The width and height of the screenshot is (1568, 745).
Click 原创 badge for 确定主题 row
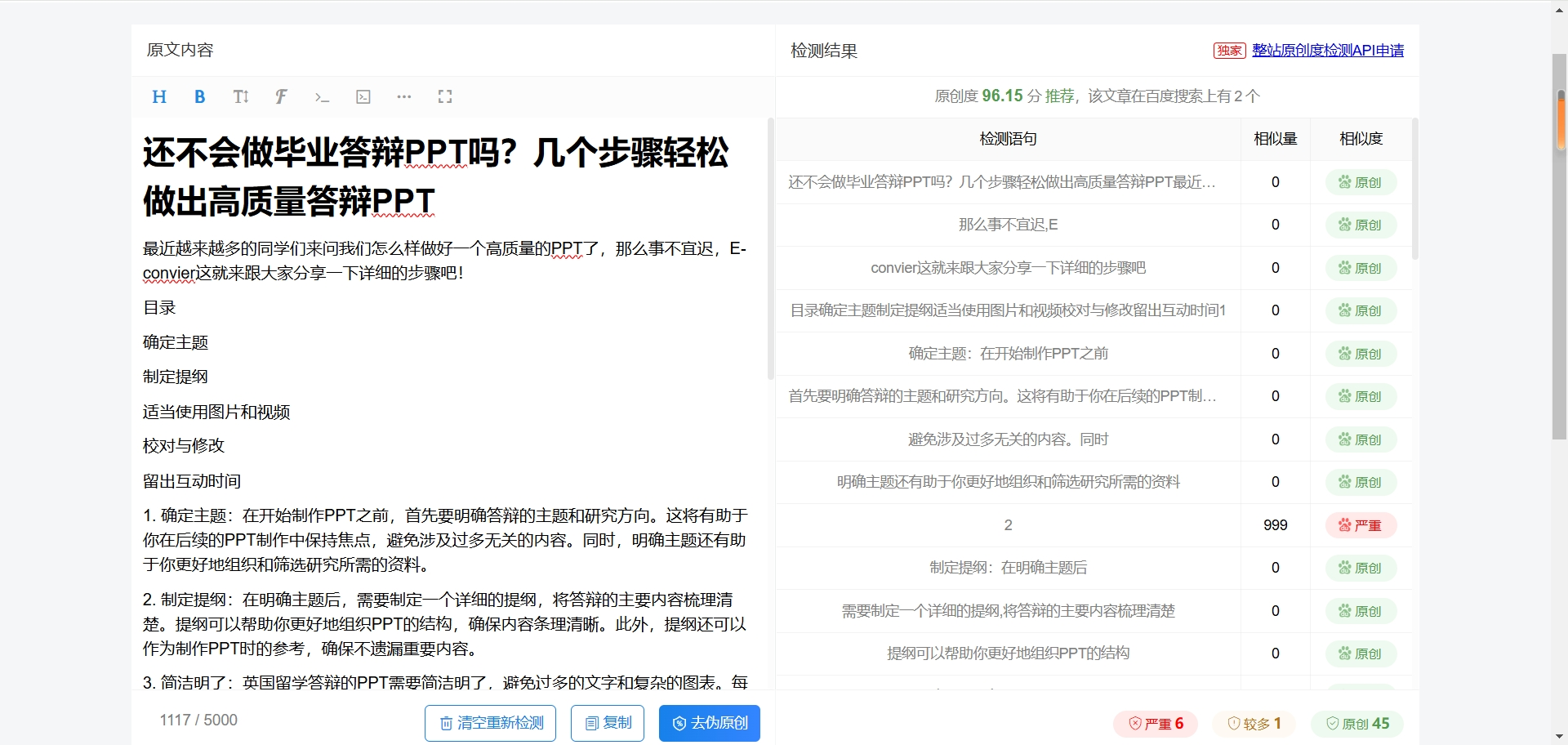tap(1361, 354)
